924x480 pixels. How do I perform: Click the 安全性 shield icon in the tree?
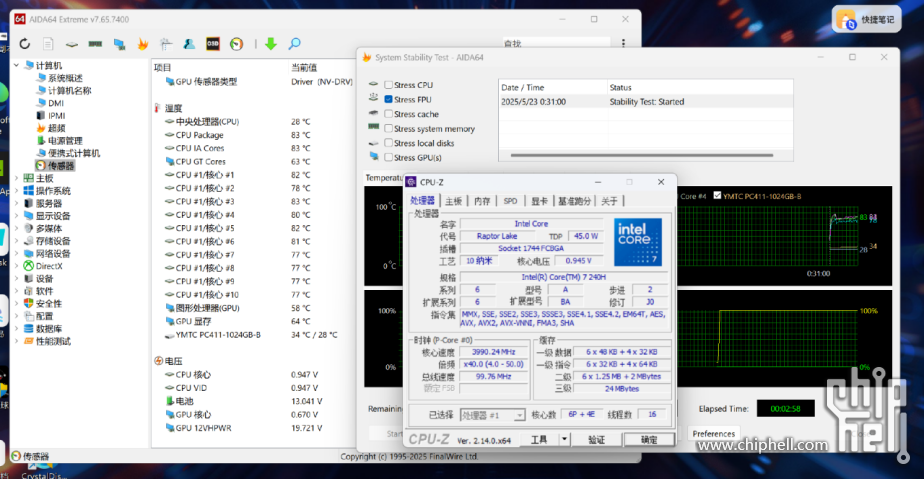pyautogui.click(x=28, y=303)
